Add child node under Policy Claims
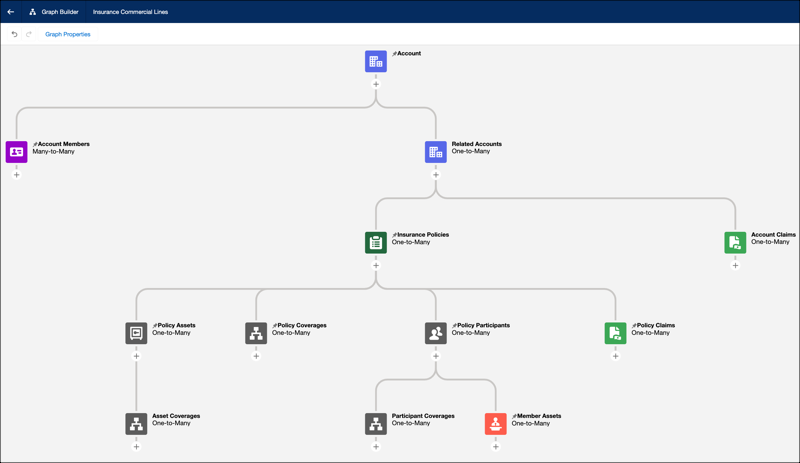The image size is (800, 463). (615, 356)
